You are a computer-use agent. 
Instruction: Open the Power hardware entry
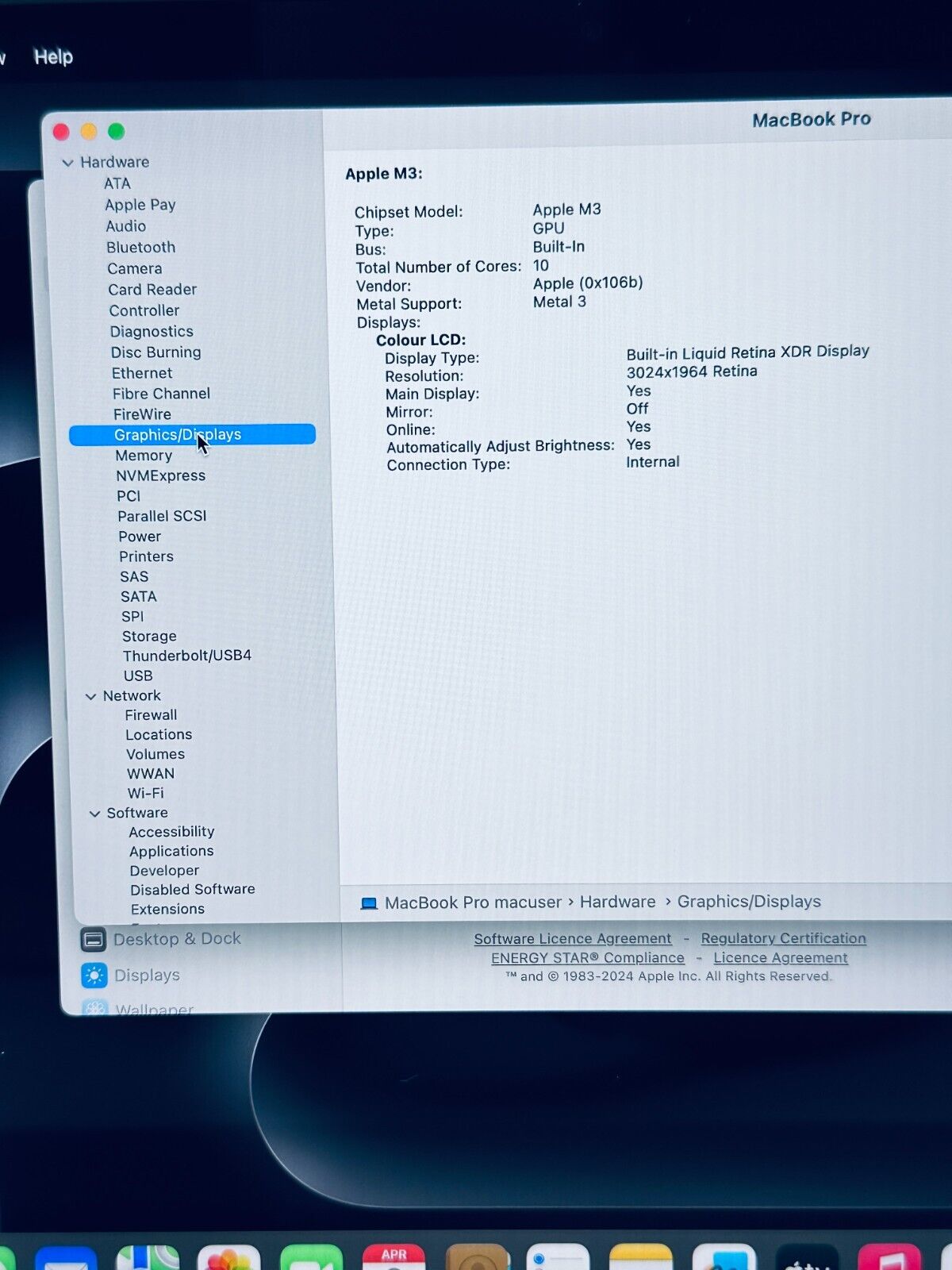(140, 537)
